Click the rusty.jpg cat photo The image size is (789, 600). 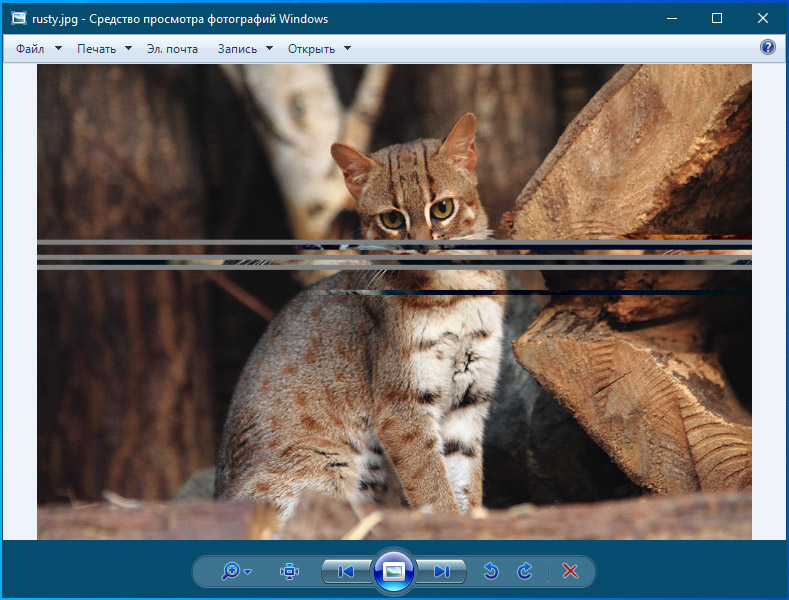(394, 302)
